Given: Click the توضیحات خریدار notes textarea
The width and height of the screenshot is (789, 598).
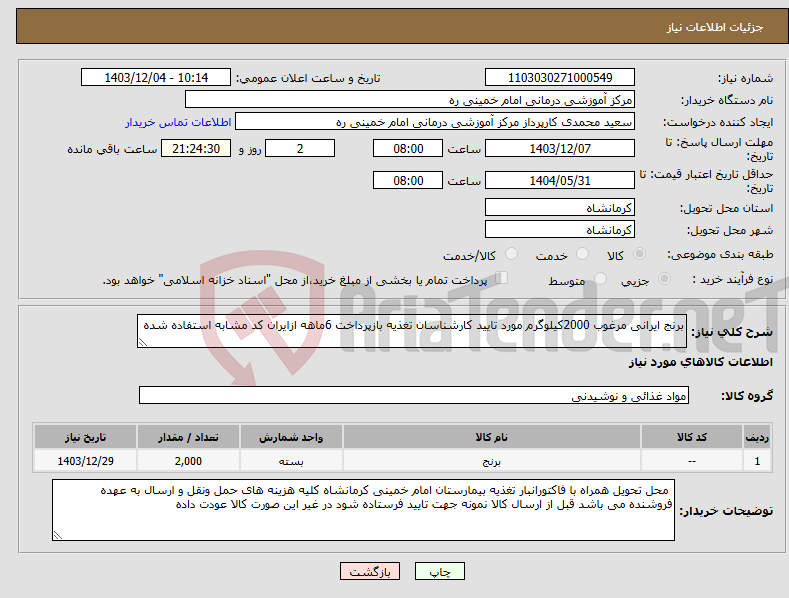Looking at the screenshot, I should (363, 510).
